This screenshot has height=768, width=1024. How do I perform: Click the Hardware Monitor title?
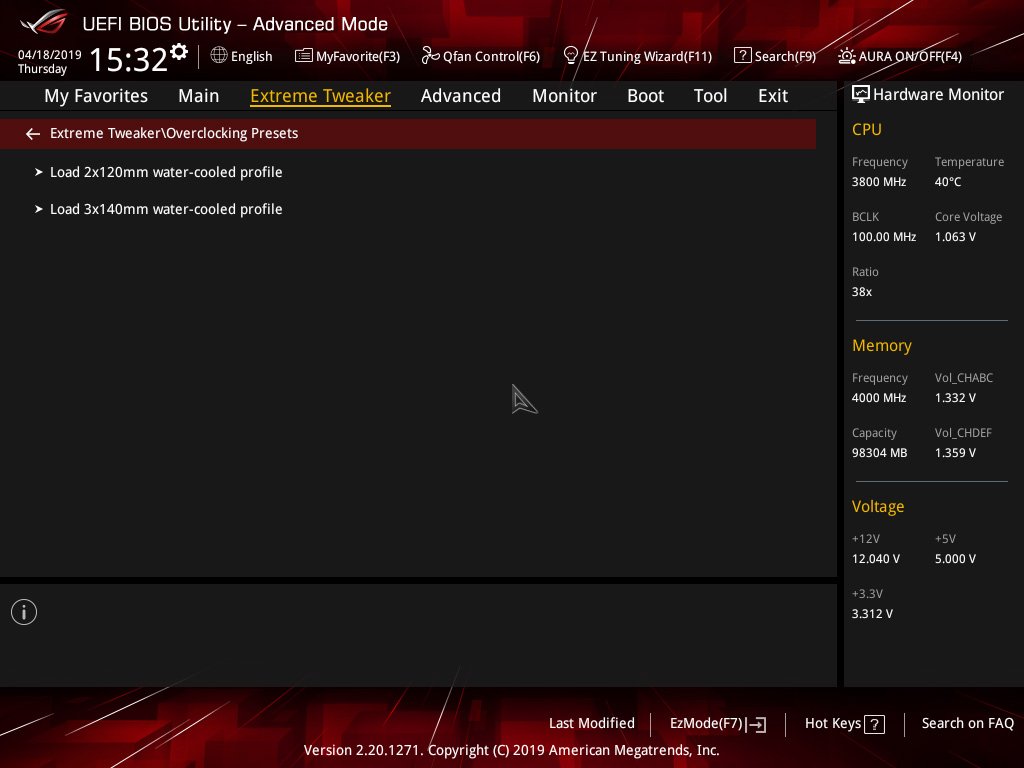point(938,95)
